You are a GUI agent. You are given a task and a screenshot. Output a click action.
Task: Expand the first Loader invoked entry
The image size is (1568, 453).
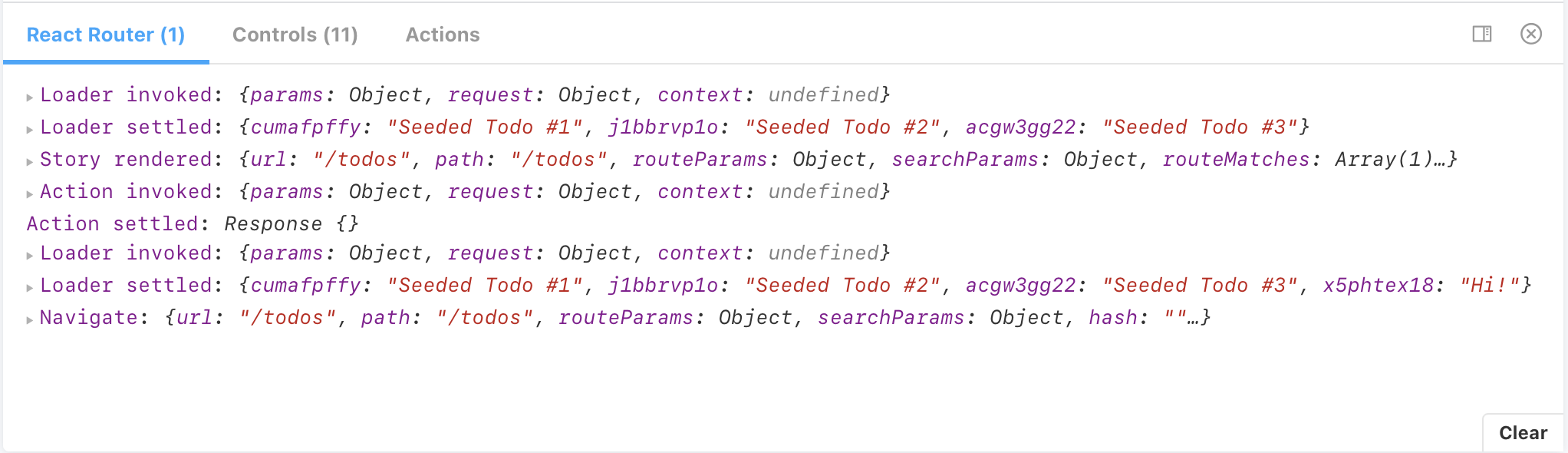coord(30,97)
